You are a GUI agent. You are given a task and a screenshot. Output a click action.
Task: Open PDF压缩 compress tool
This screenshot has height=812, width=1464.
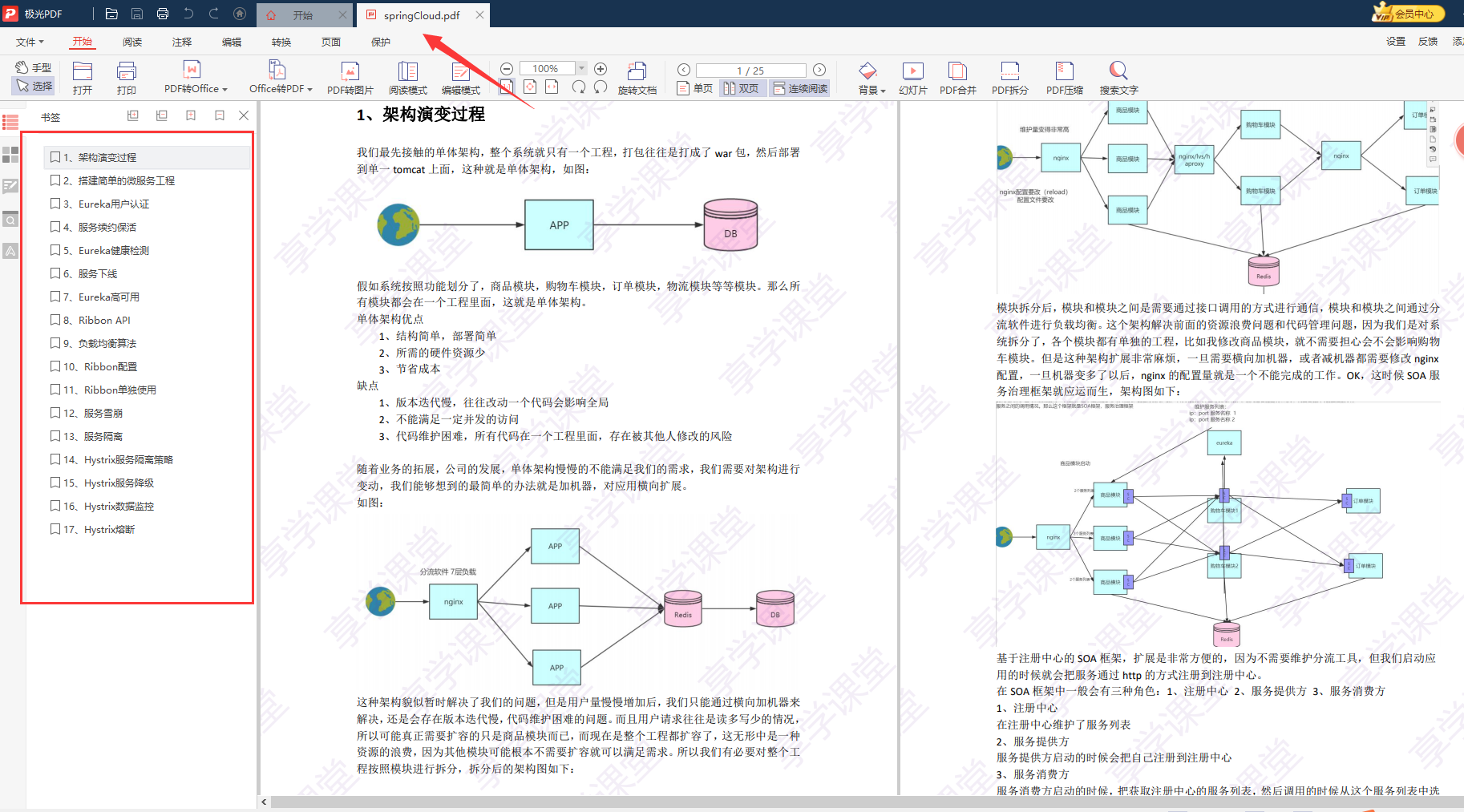[1065, 78]
